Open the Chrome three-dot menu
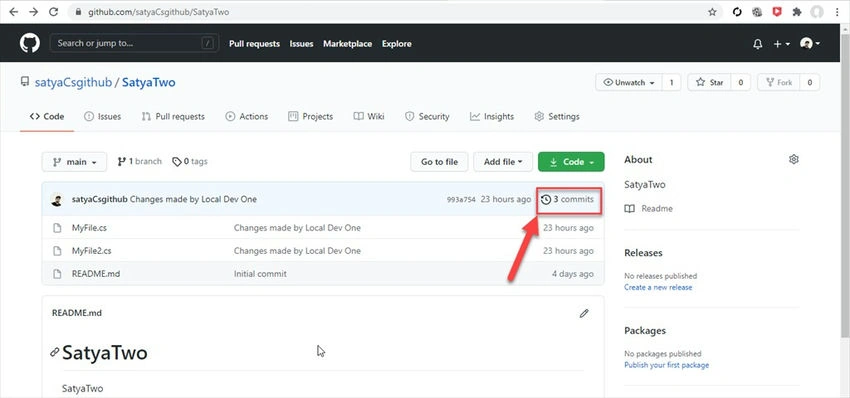The image size is (850, 398). [x=838, y=12]
